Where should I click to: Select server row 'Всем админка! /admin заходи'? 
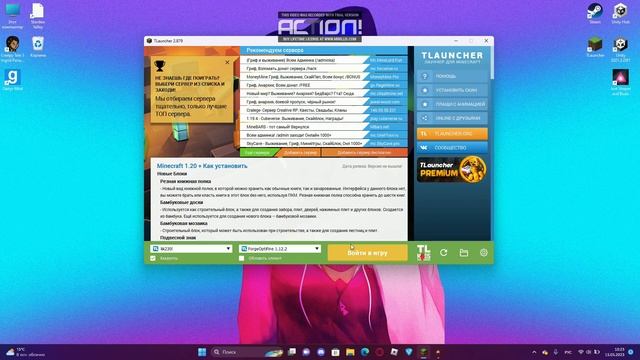coord(324,135)
